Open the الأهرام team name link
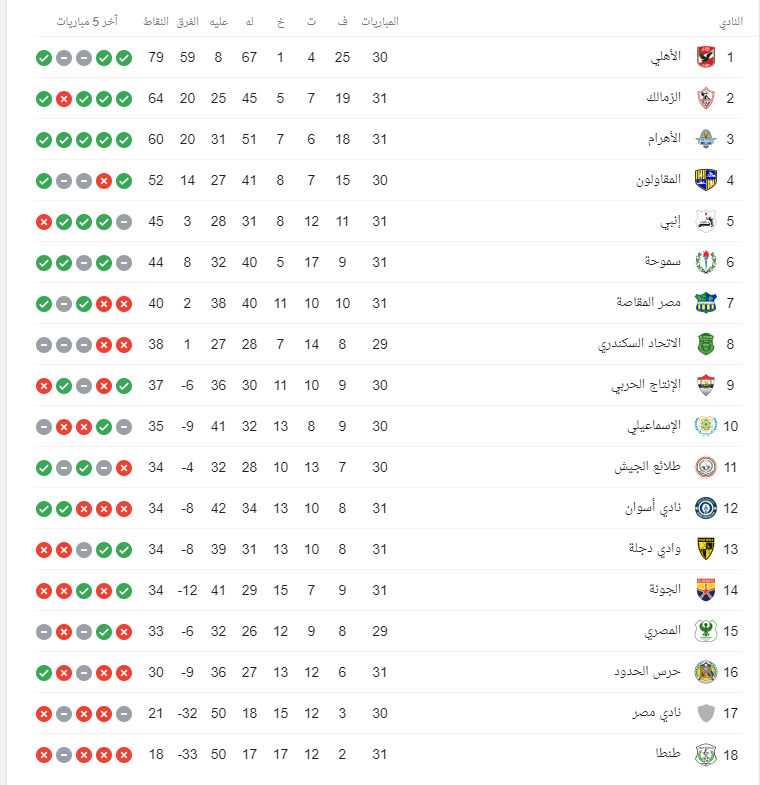Screen dimensions: 760x785 pos(663,140)
